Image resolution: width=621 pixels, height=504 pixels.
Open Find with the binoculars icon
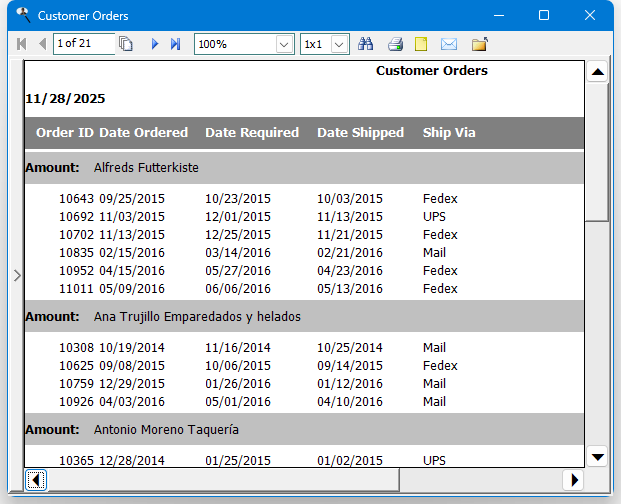[366, 44]
